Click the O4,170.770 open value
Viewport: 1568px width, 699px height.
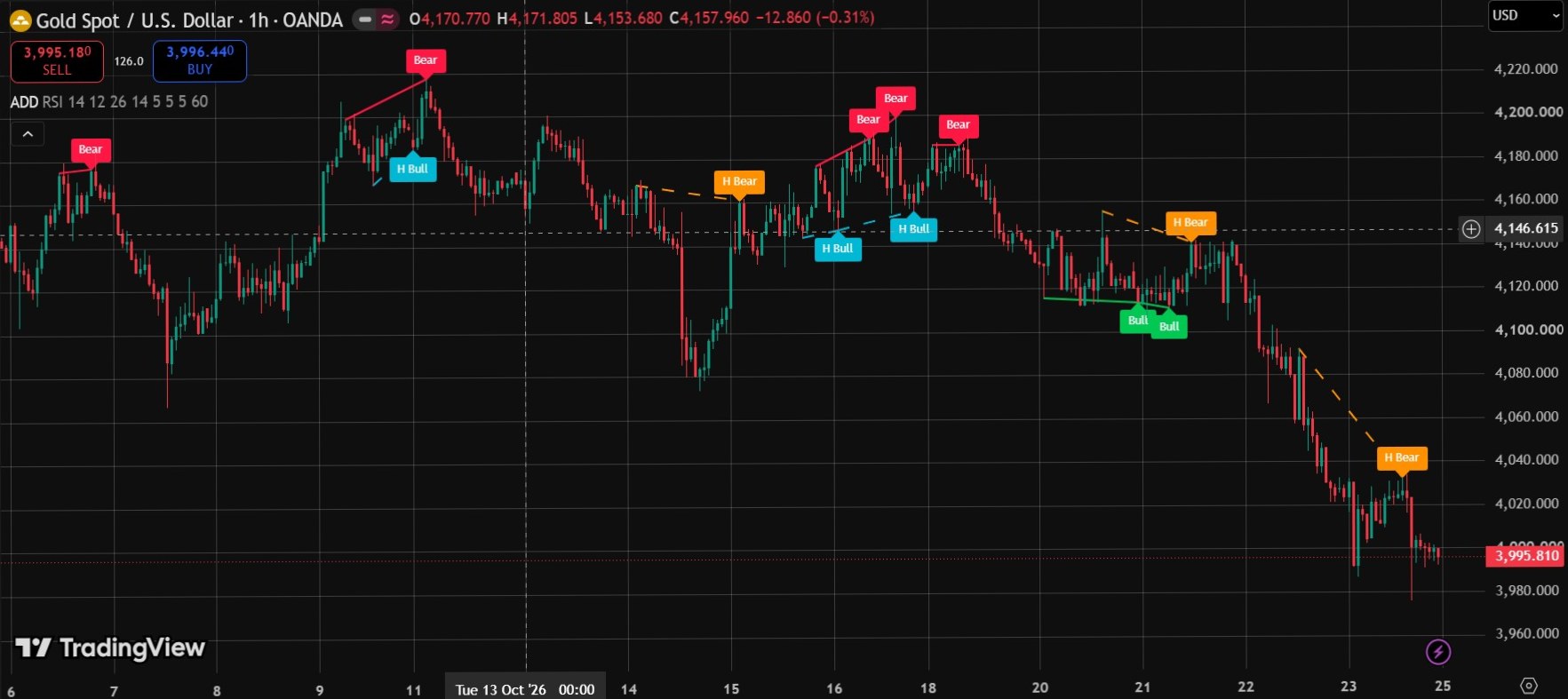coord(450,18)
